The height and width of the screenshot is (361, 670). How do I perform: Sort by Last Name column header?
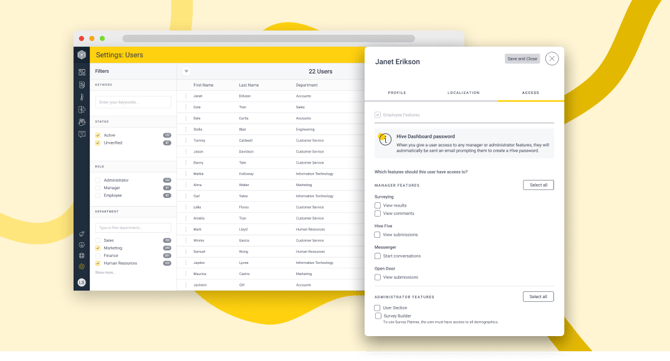(x=249, y=85)
